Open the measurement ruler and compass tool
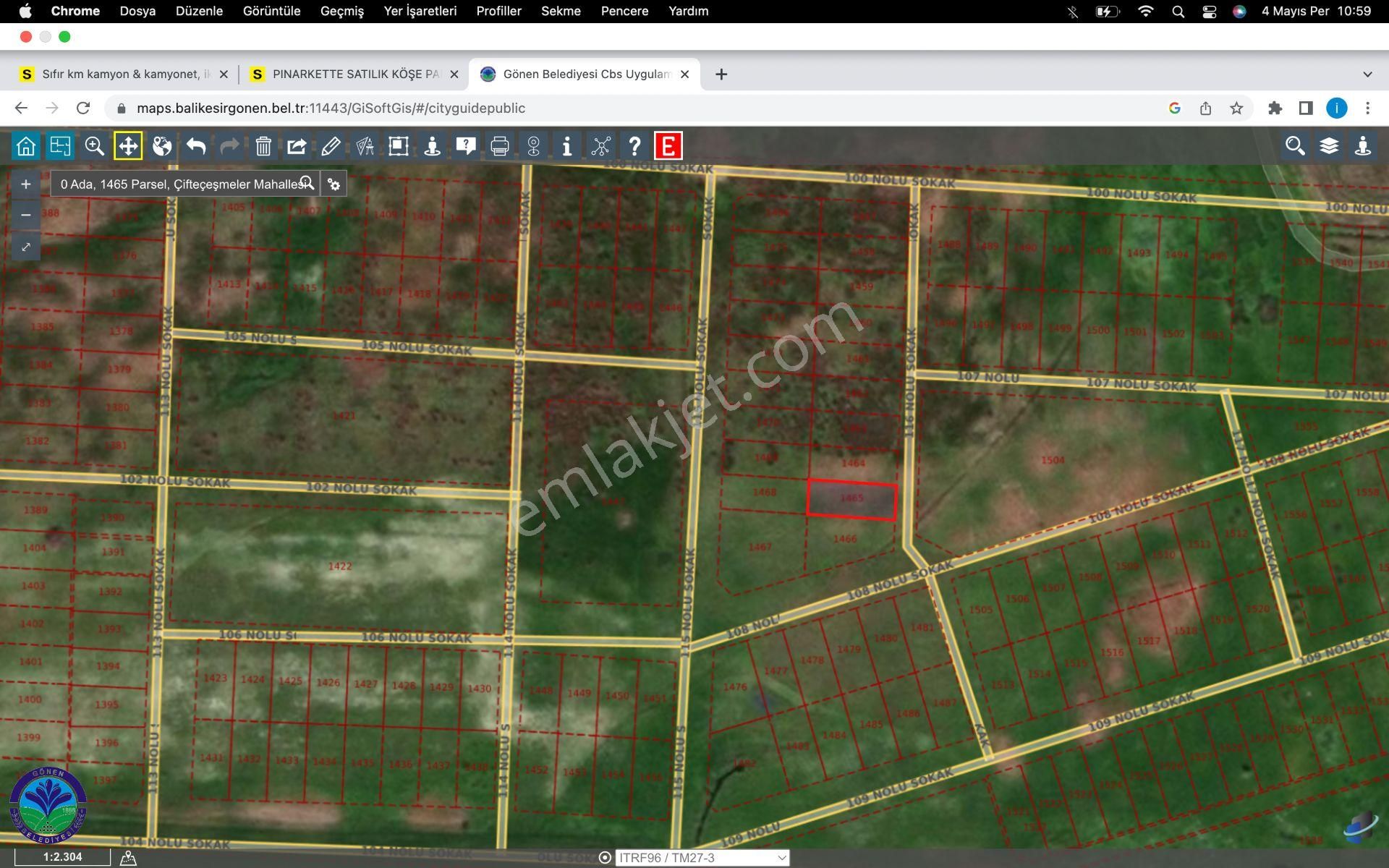This screenshot has height=868, width=1389. [x=365, y=146]
